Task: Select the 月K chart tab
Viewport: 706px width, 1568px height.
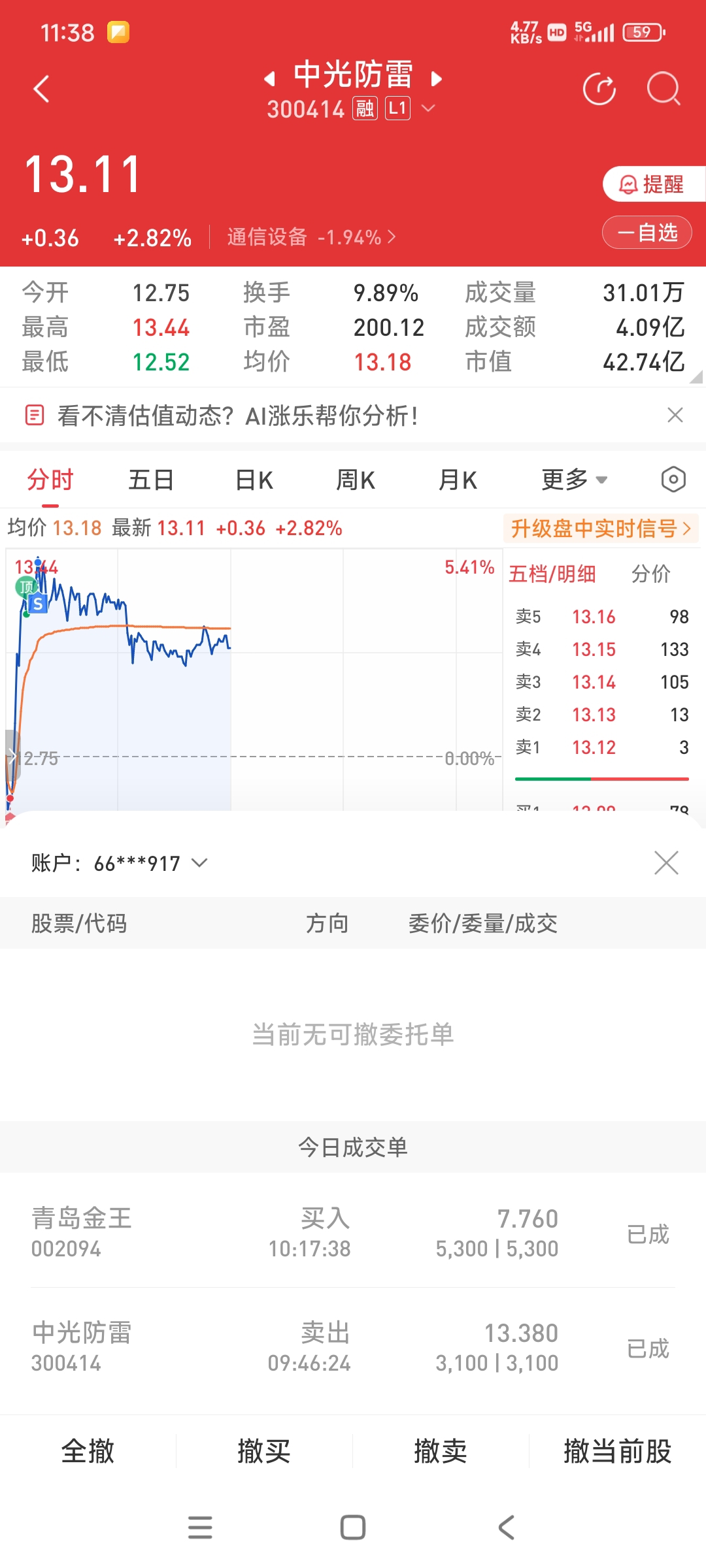Action: [x=457, y=480]
